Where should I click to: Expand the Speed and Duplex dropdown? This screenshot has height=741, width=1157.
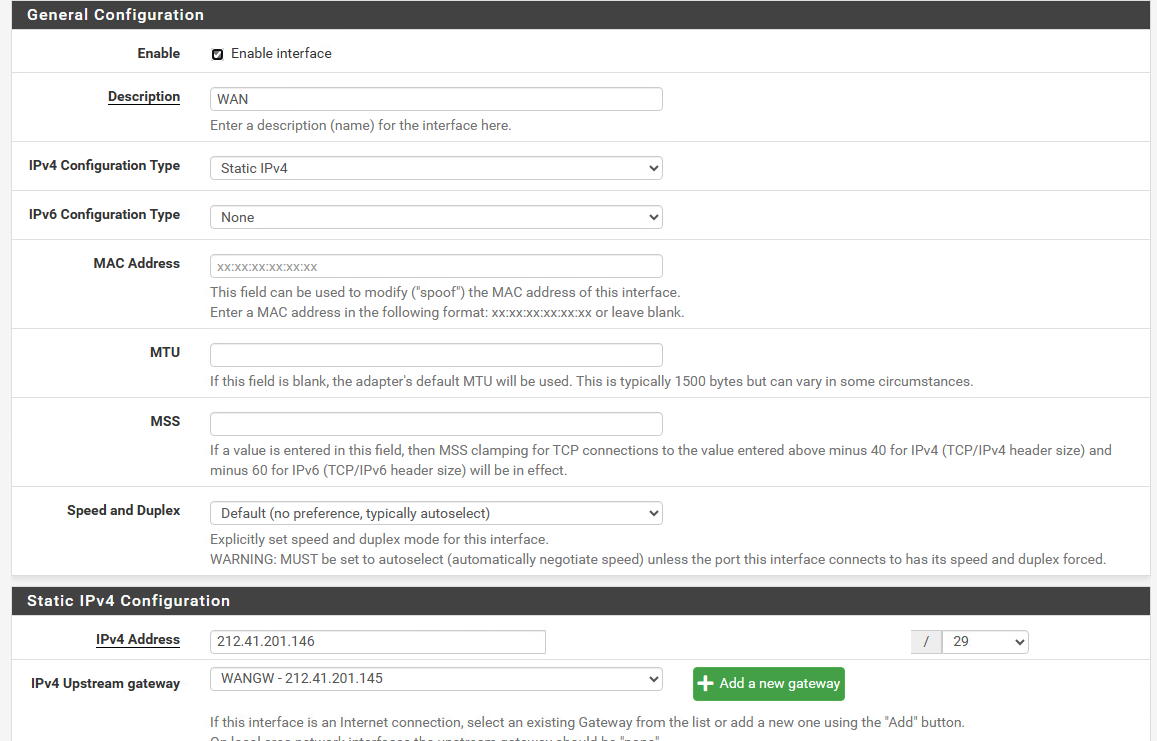tap(436, 513)
